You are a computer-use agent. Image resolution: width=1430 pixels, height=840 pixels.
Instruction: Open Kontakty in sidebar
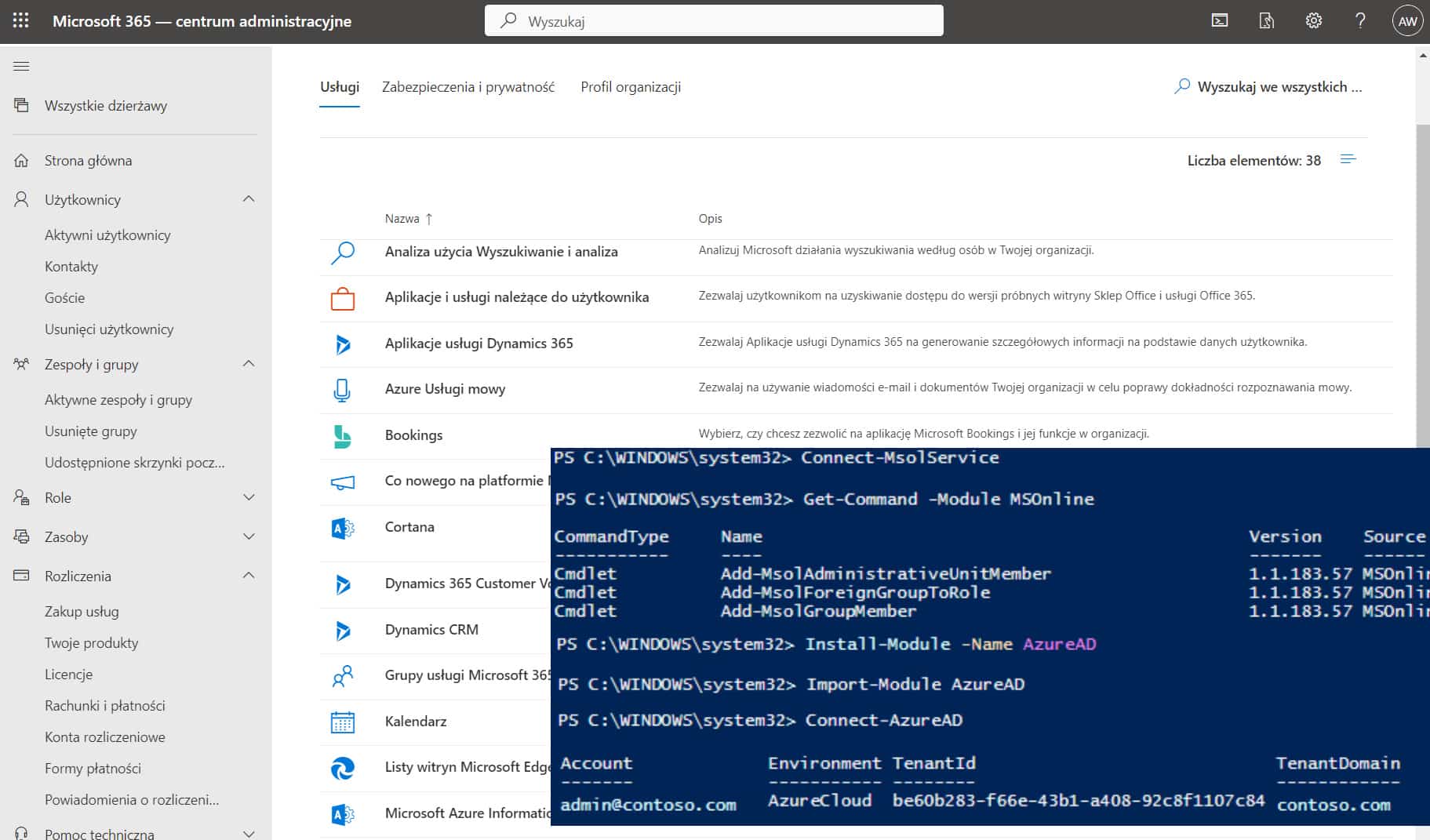[71, 267]
